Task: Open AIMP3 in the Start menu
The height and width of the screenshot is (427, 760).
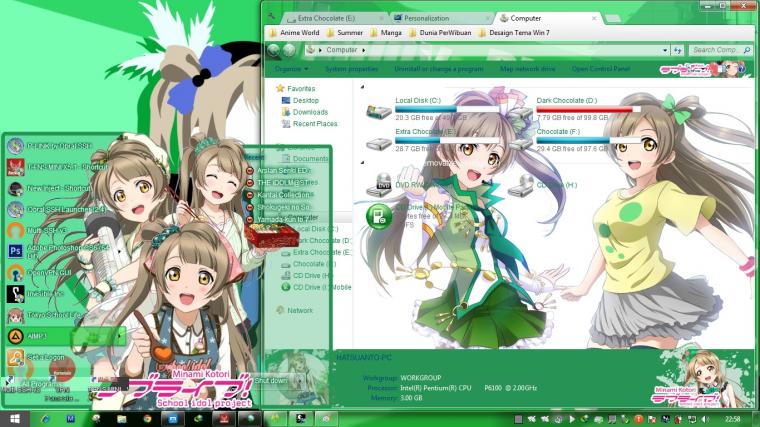Action: (63, 336)
